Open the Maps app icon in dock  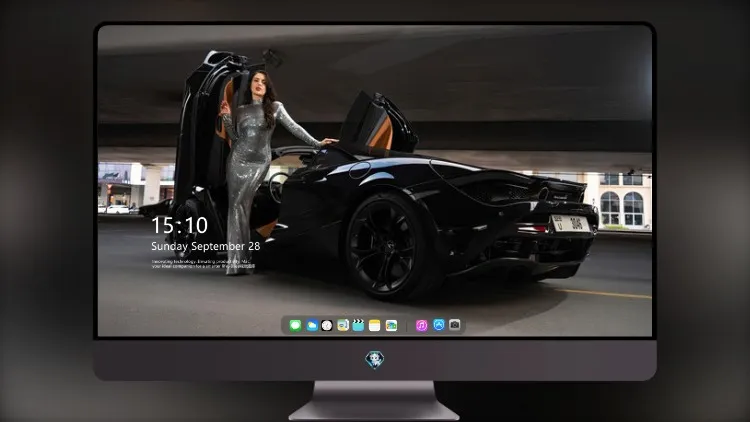[x=342, y=325]
